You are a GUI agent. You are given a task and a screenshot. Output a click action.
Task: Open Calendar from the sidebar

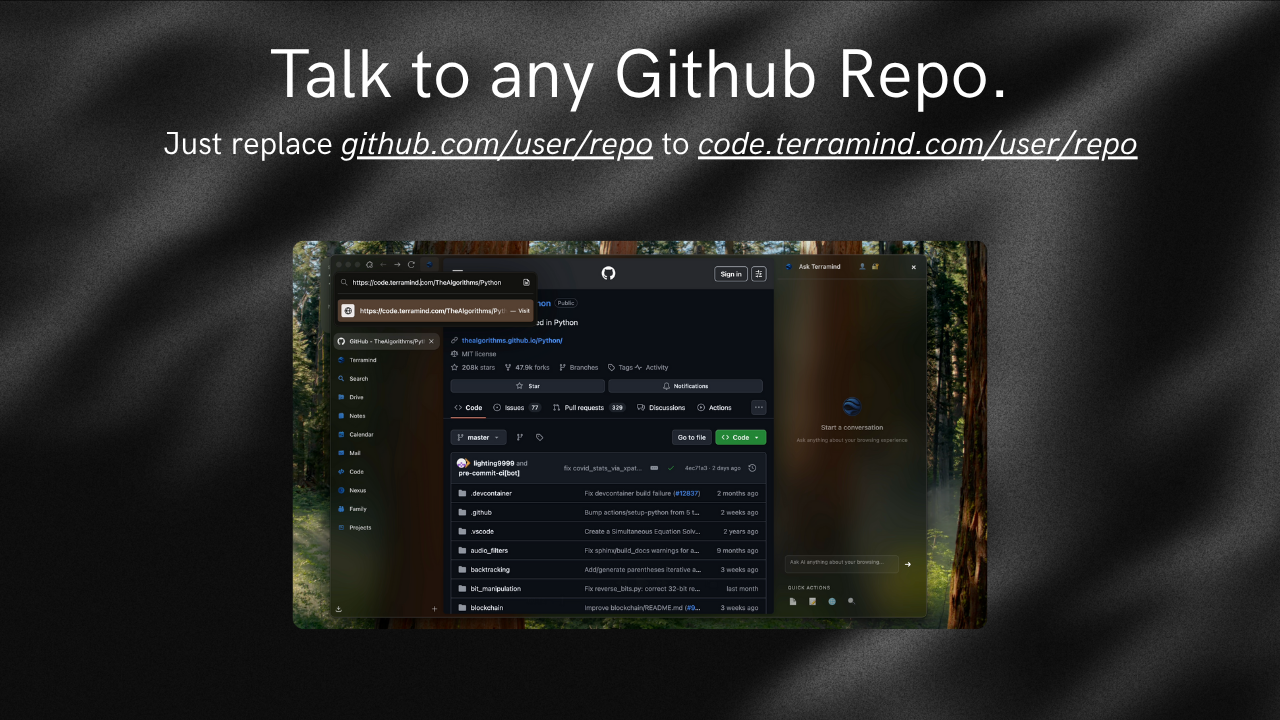(358, 434)
